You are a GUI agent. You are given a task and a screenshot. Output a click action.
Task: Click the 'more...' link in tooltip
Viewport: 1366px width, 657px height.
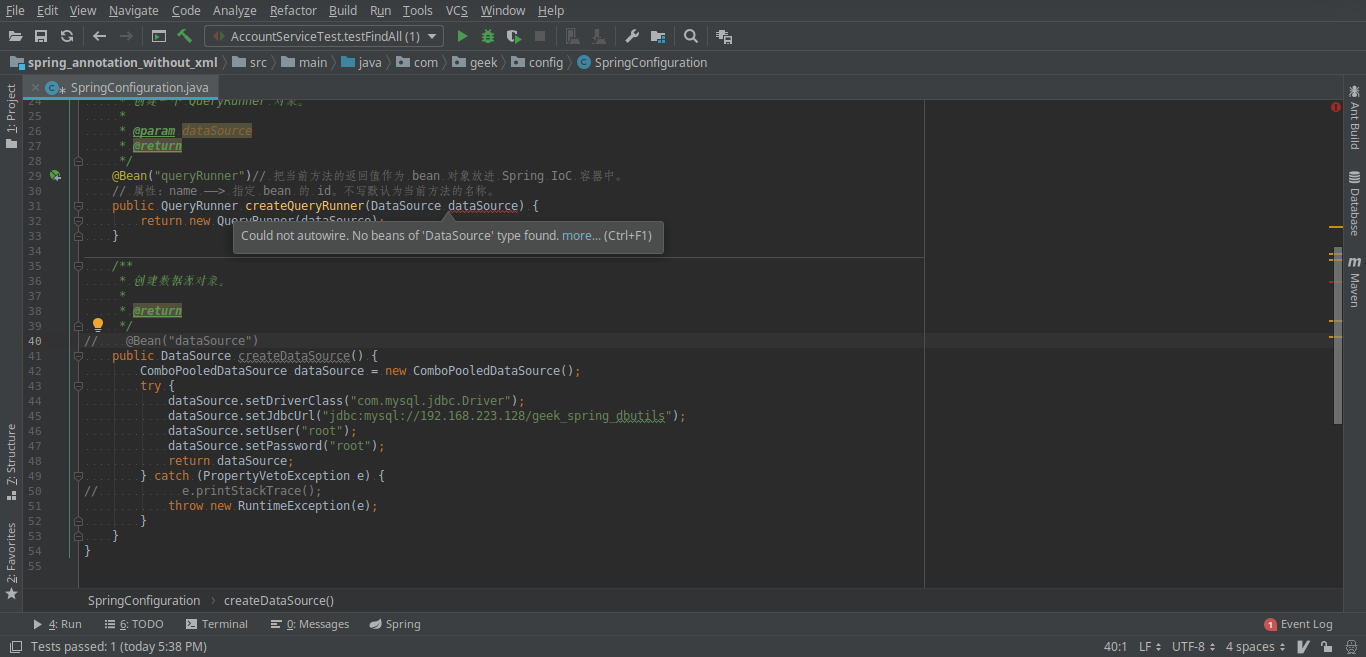pos(581,236)
